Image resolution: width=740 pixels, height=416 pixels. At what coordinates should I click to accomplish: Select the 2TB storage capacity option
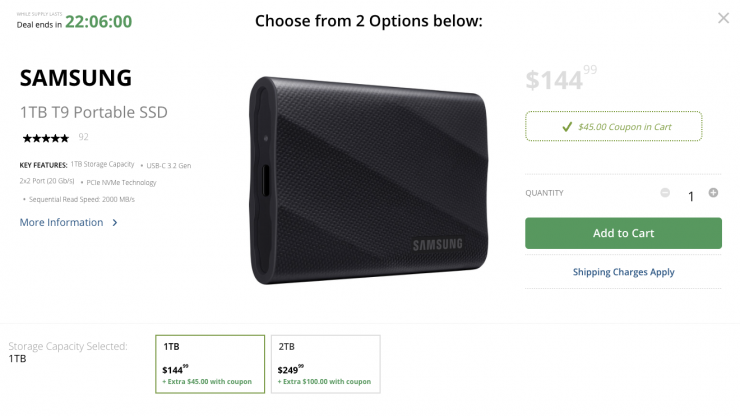pyautogui.click(x=325, y=364)
